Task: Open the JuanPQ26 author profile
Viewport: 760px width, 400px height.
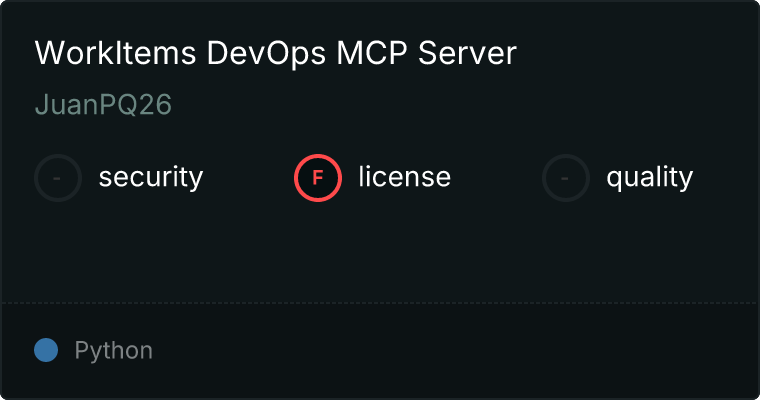Action: 103,106
